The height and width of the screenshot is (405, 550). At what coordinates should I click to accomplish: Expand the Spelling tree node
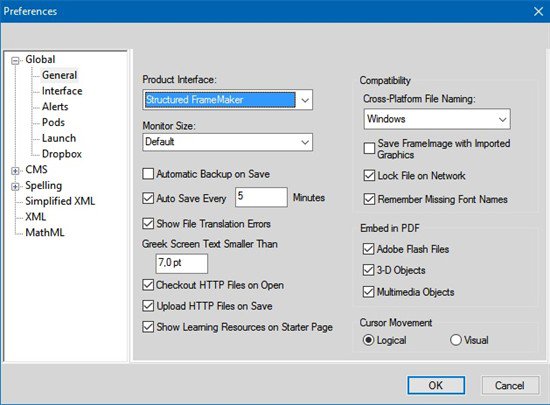(15, 187)
